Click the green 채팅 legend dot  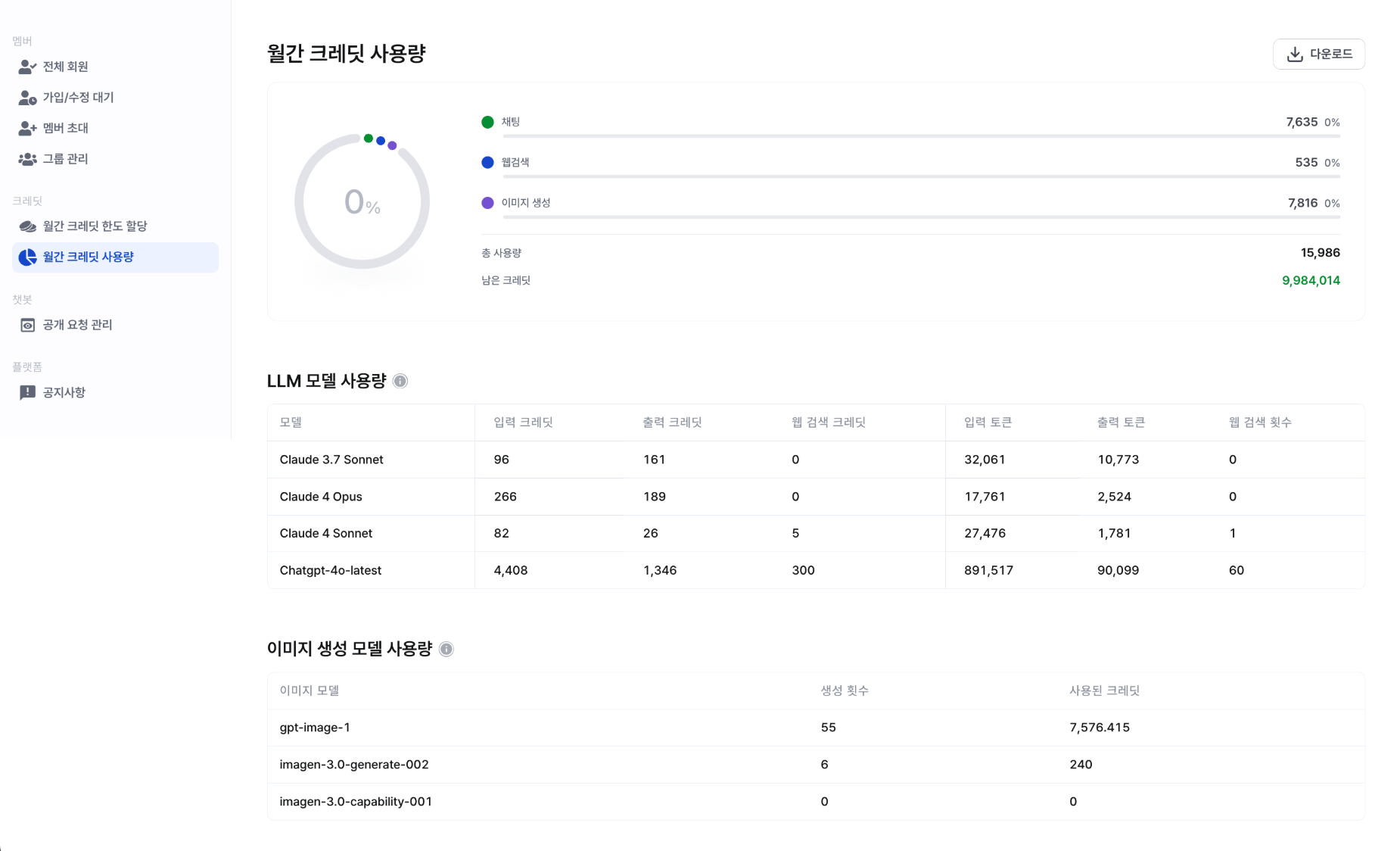[x=487, y=122]
